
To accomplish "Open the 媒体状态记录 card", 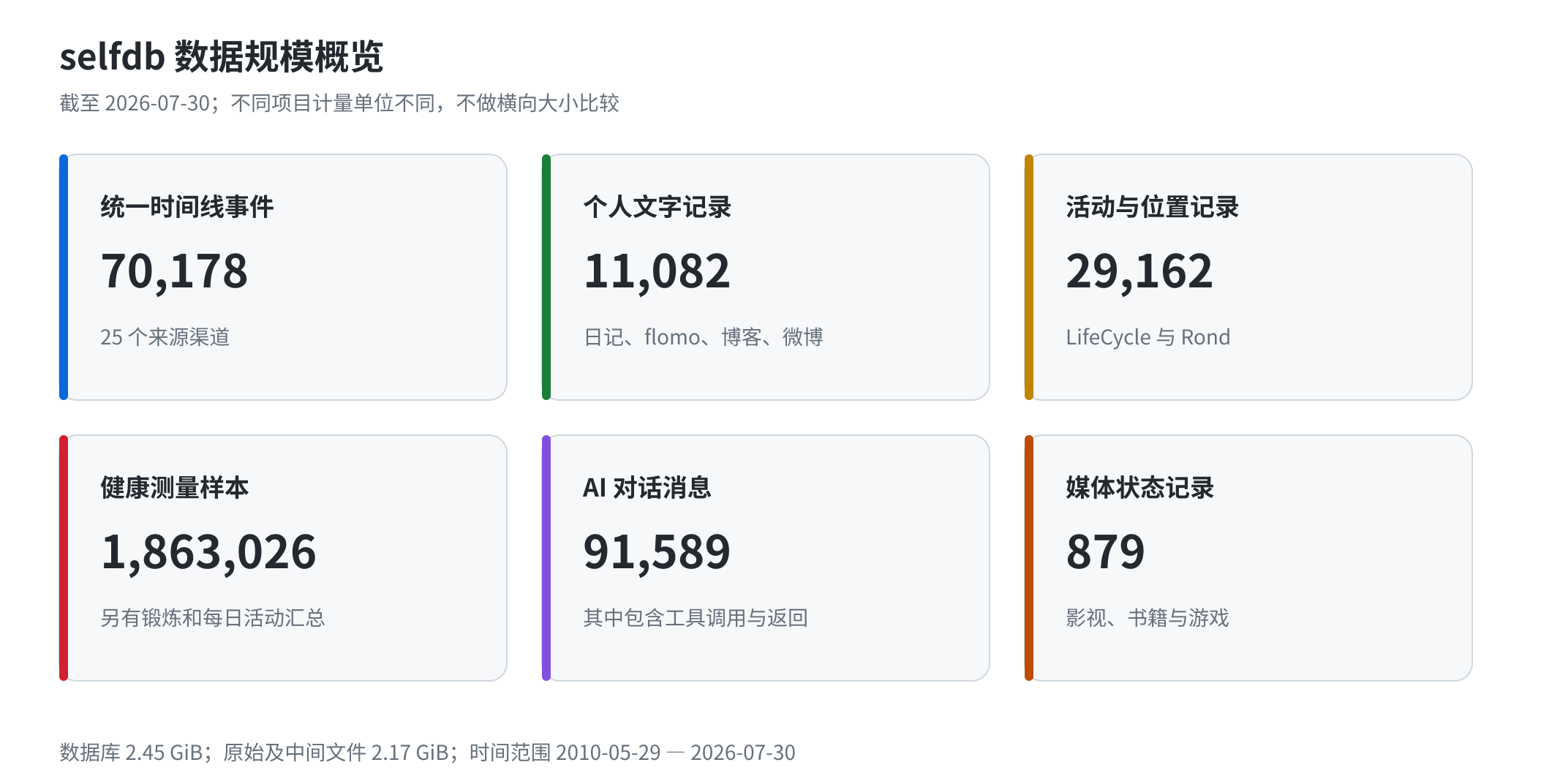I will pos(1248,558).
